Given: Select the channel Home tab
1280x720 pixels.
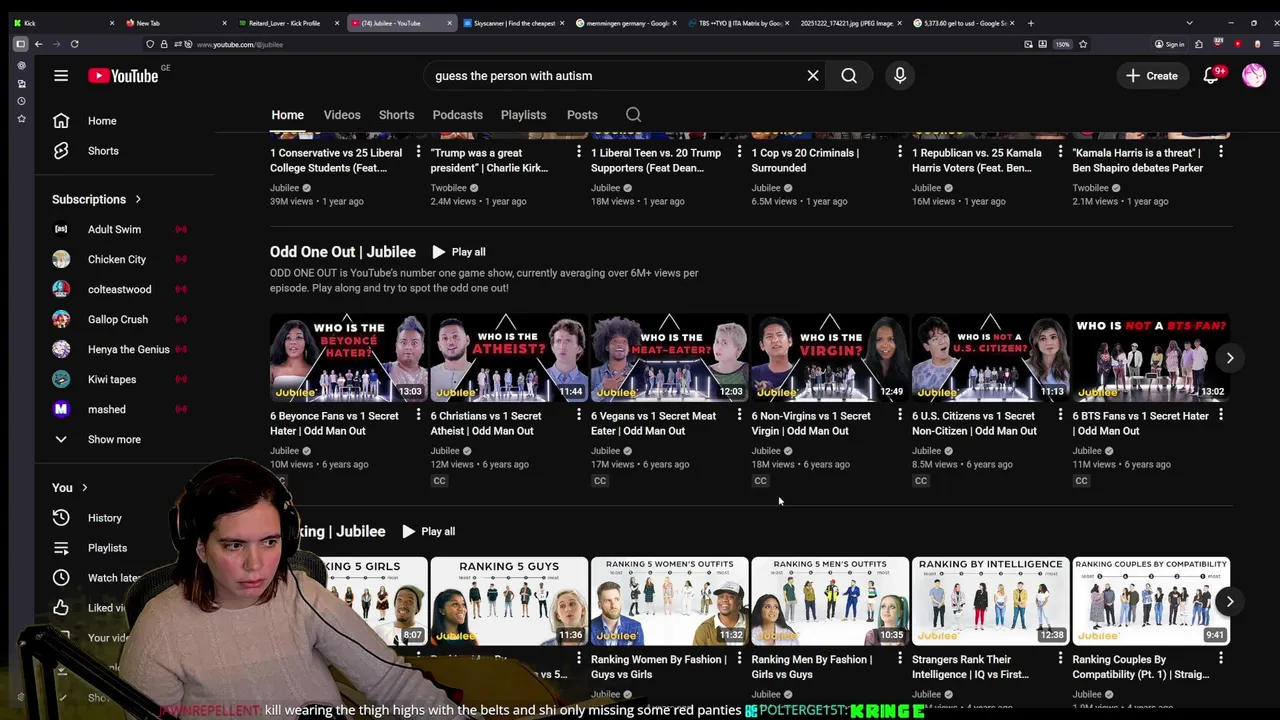Looking at the screenshot, I should [x=287, y=115].
